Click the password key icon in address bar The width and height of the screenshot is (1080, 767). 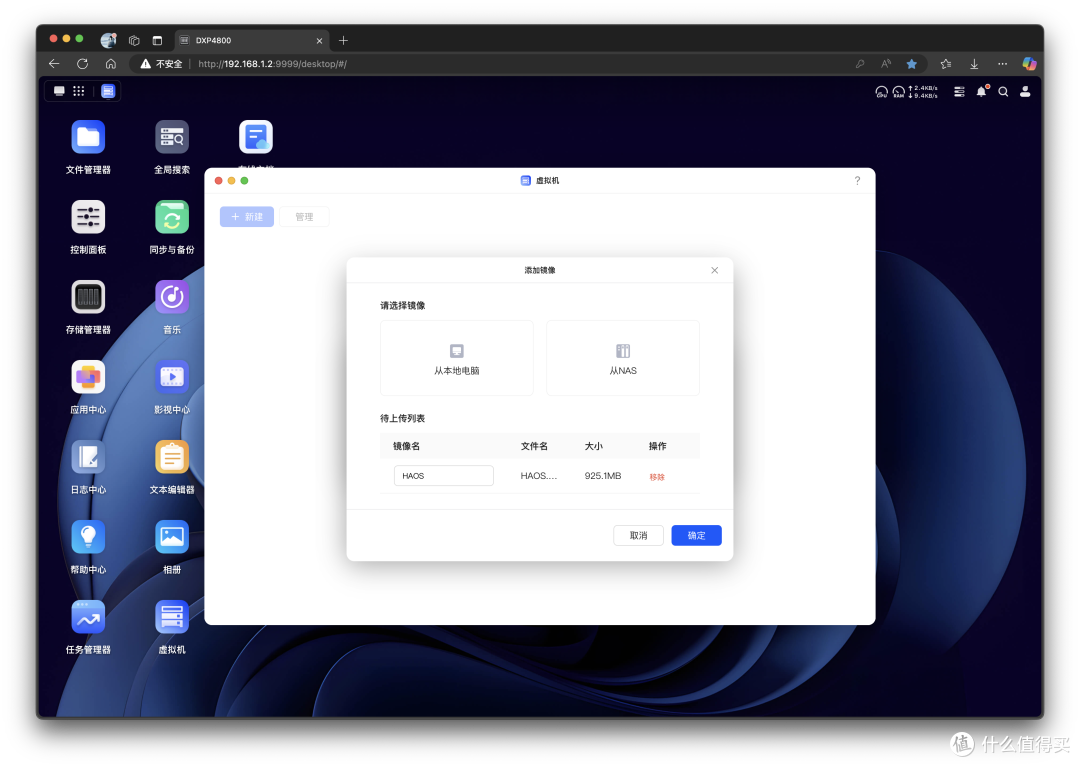[860, 64]
